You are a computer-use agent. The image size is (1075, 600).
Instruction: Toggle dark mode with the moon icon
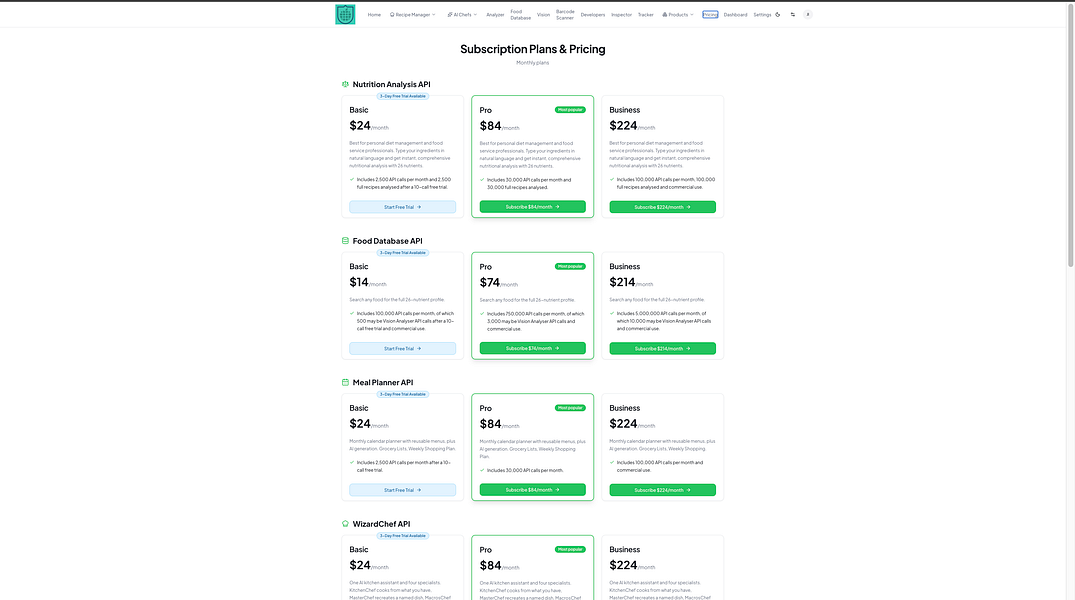pyautogui.click(x=777, y=14)
